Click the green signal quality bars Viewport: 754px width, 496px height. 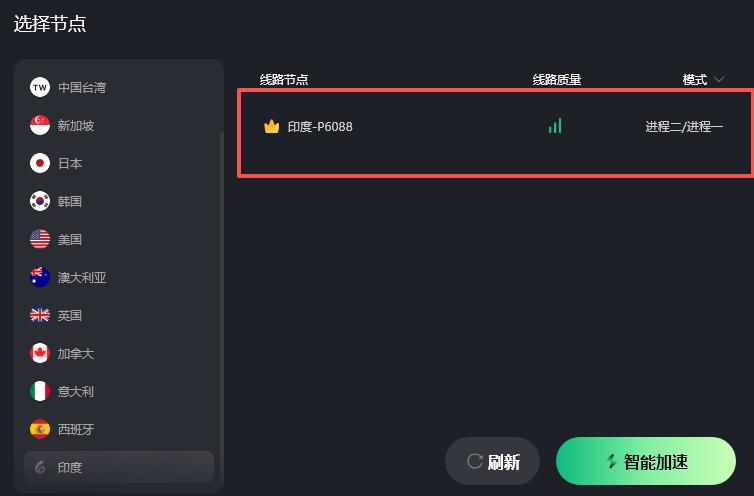coord(555,126)
